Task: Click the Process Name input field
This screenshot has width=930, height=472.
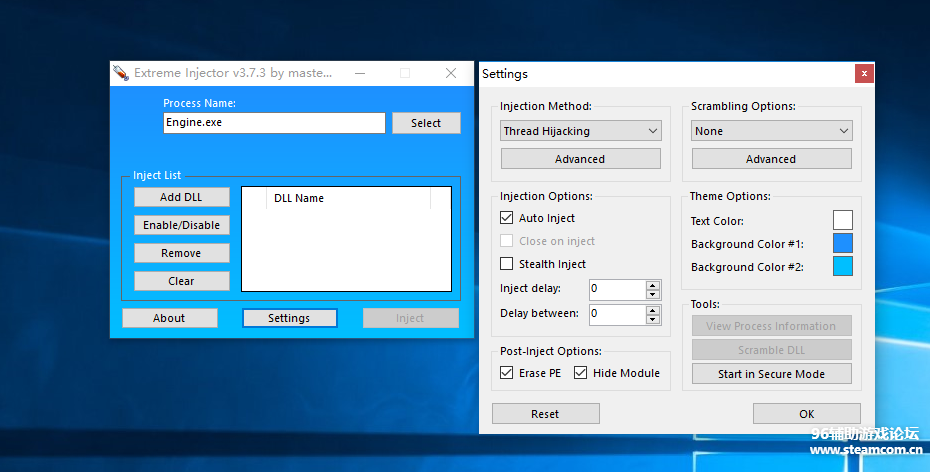Action: point(274,123)
